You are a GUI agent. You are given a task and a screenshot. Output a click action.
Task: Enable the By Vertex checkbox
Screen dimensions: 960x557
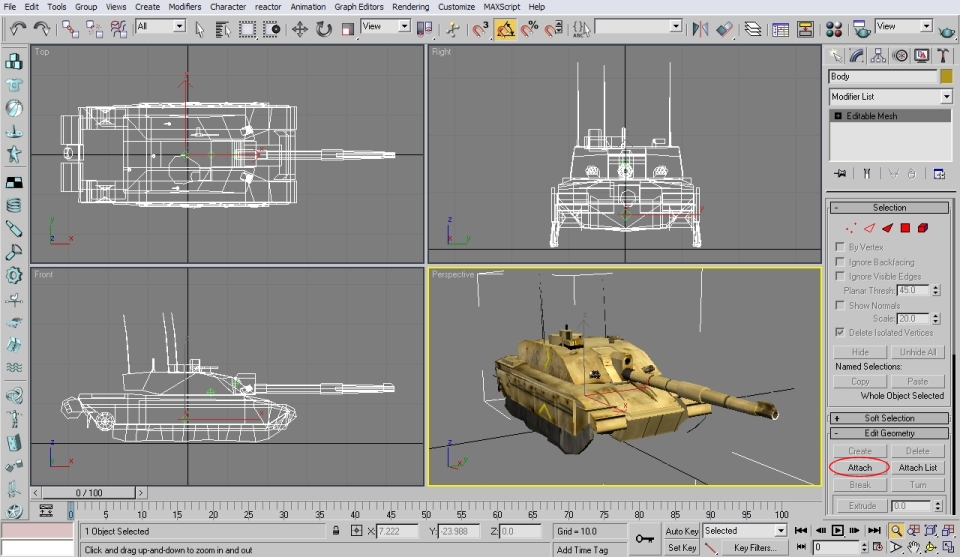pos(840,247)
